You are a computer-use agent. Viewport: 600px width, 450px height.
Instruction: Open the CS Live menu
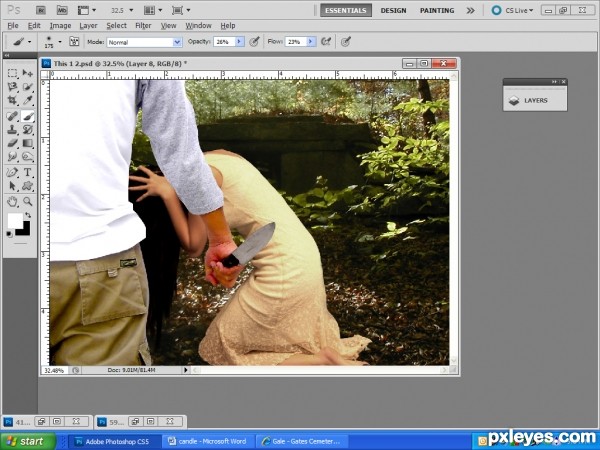[x=513, y=10]
